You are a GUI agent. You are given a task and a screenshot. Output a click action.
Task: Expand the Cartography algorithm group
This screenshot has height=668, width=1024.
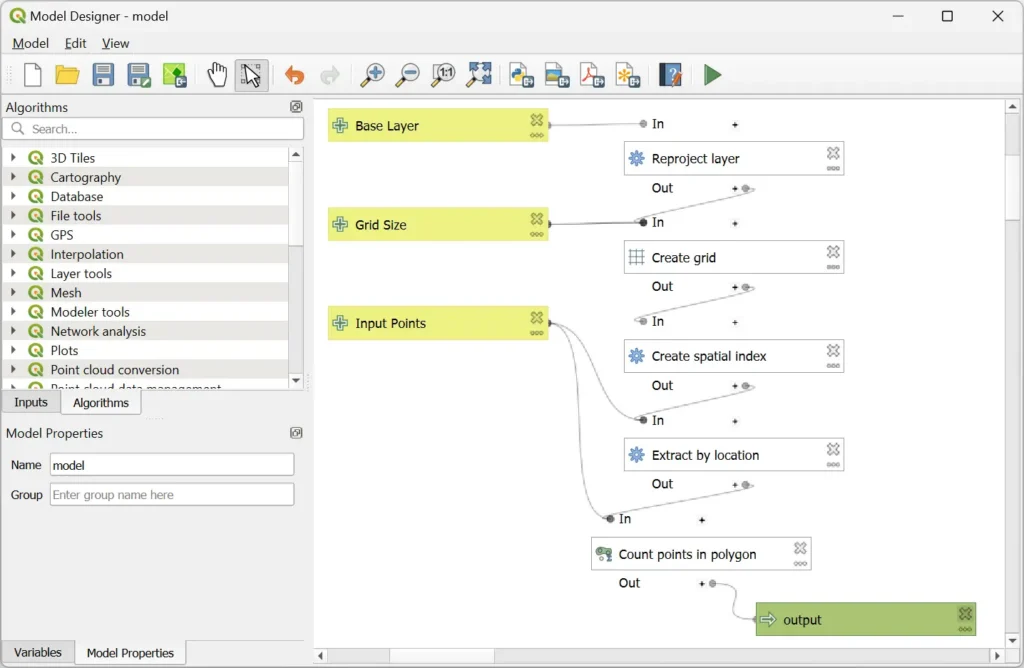click(13, 177)
